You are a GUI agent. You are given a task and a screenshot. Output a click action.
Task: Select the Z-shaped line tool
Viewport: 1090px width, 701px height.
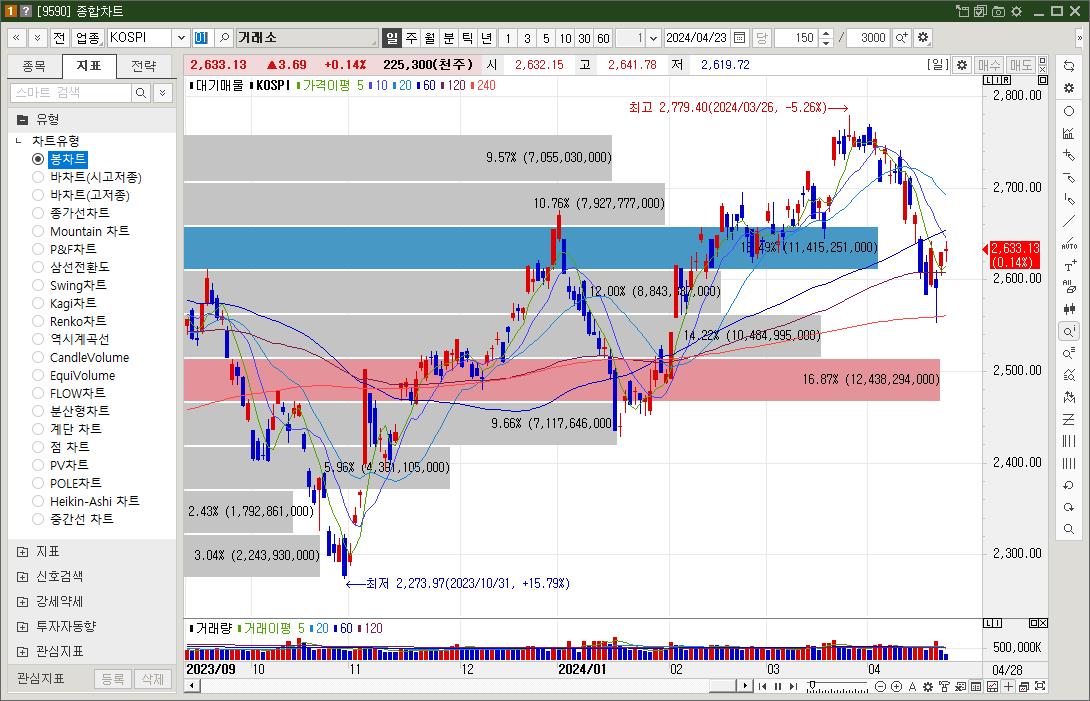pos(1069,419)
